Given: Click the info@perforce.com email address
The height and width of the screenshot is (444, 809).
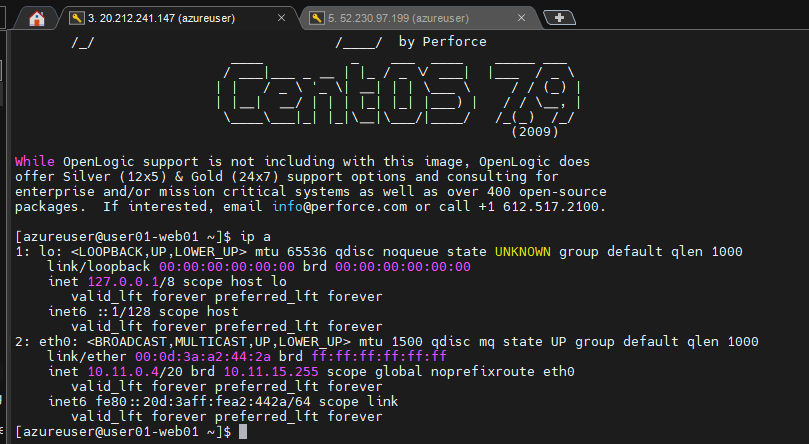Looking at the screenshot, I should (339, 207).
